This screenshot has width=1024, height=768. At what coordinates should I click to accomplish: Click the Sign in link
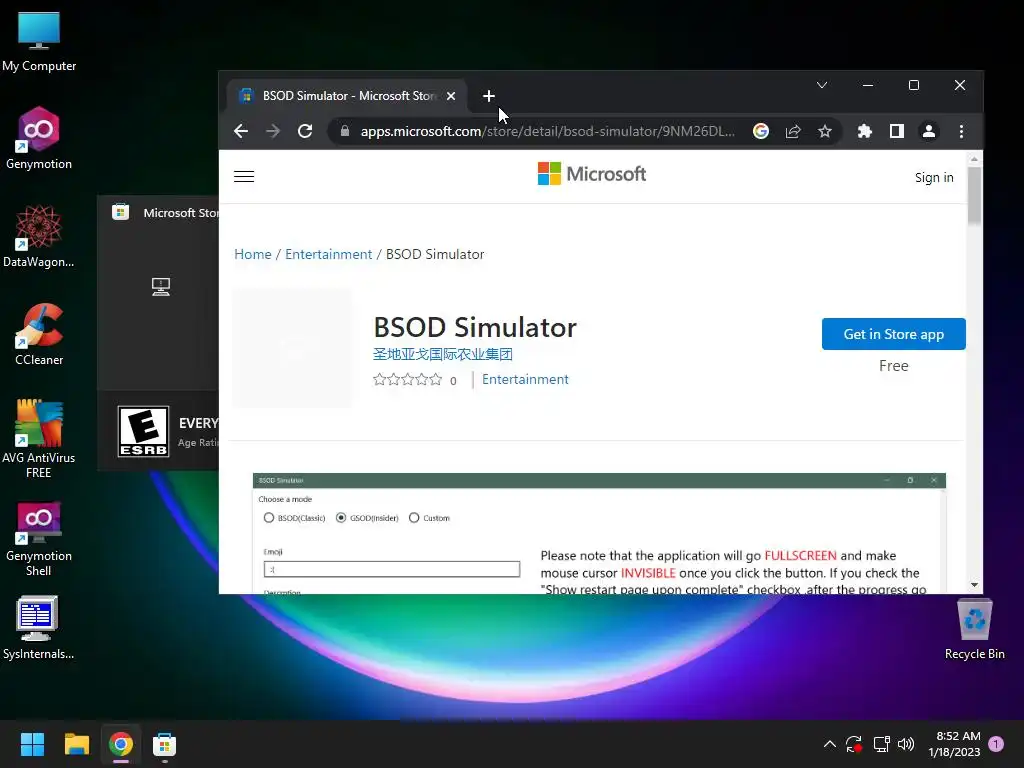click(x=934, y=178)
